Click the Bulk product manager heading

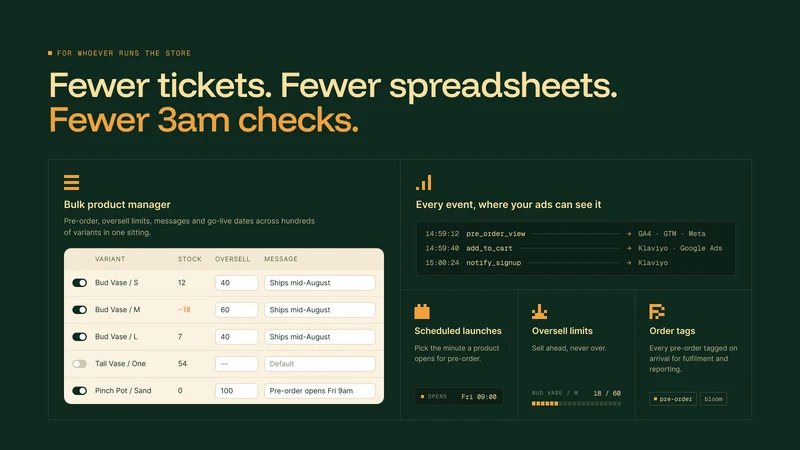[x=117, y=205]
